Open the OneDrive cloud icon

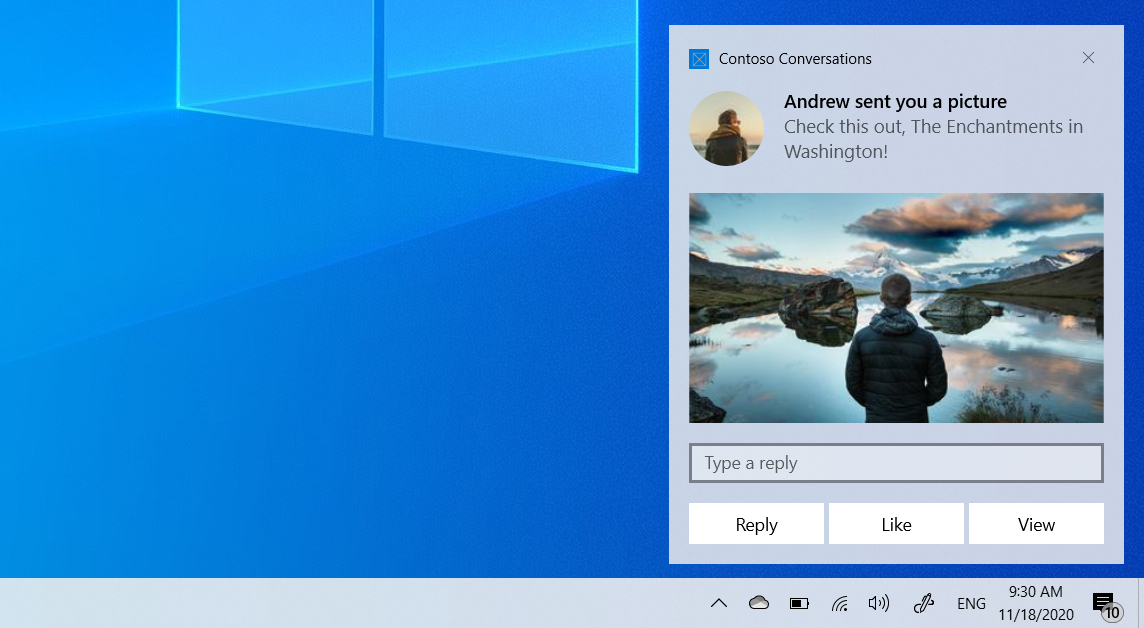pyautogui.click(x=758, y=603)
